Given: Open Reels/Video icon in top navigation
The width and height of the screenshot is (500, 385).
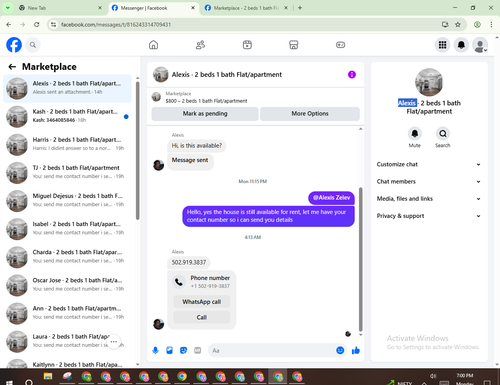Looking at the screenshot, I should (x=247, y=45).
